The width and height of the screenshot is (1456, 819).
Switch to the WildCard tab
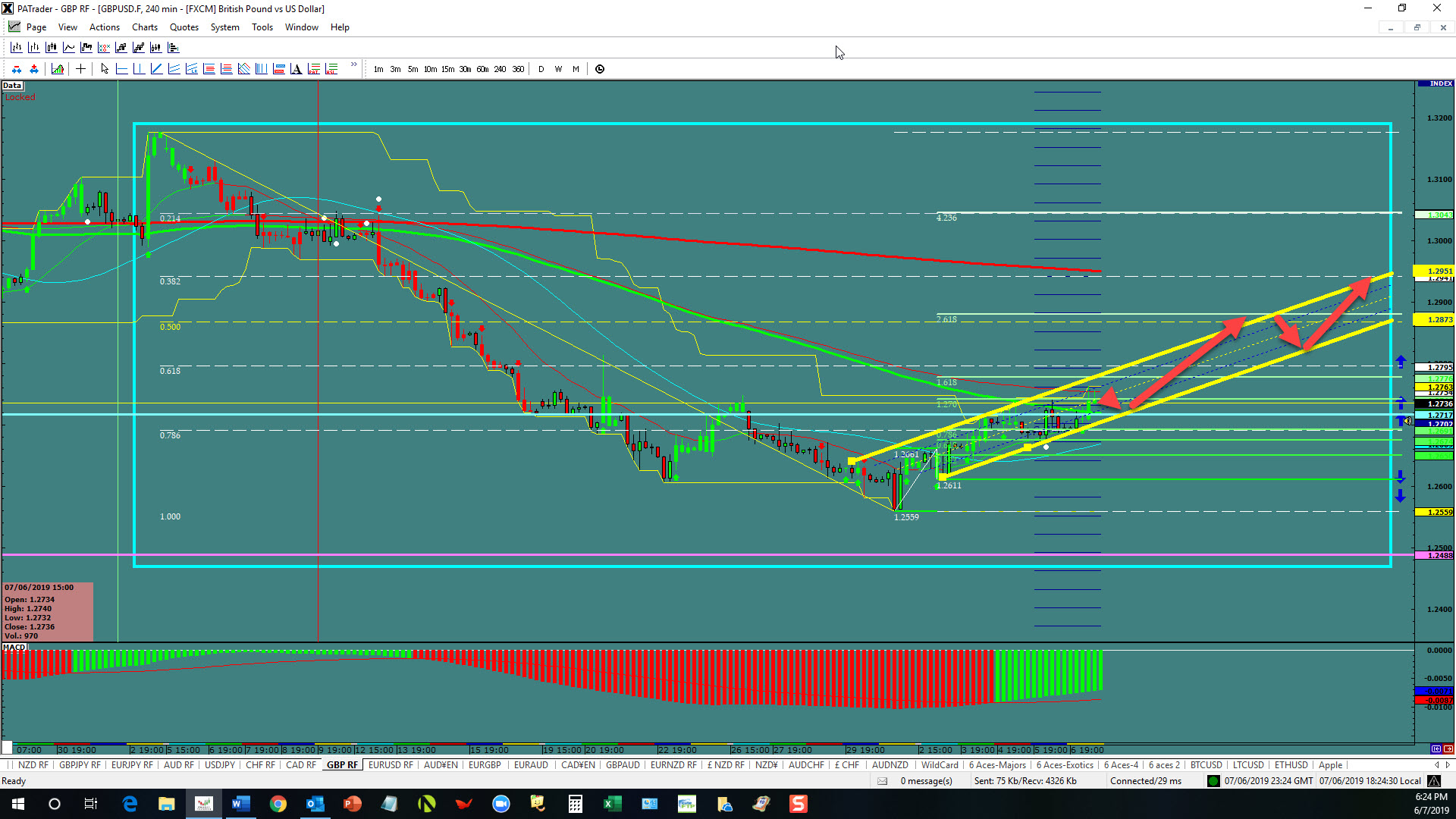click(940, 765)
